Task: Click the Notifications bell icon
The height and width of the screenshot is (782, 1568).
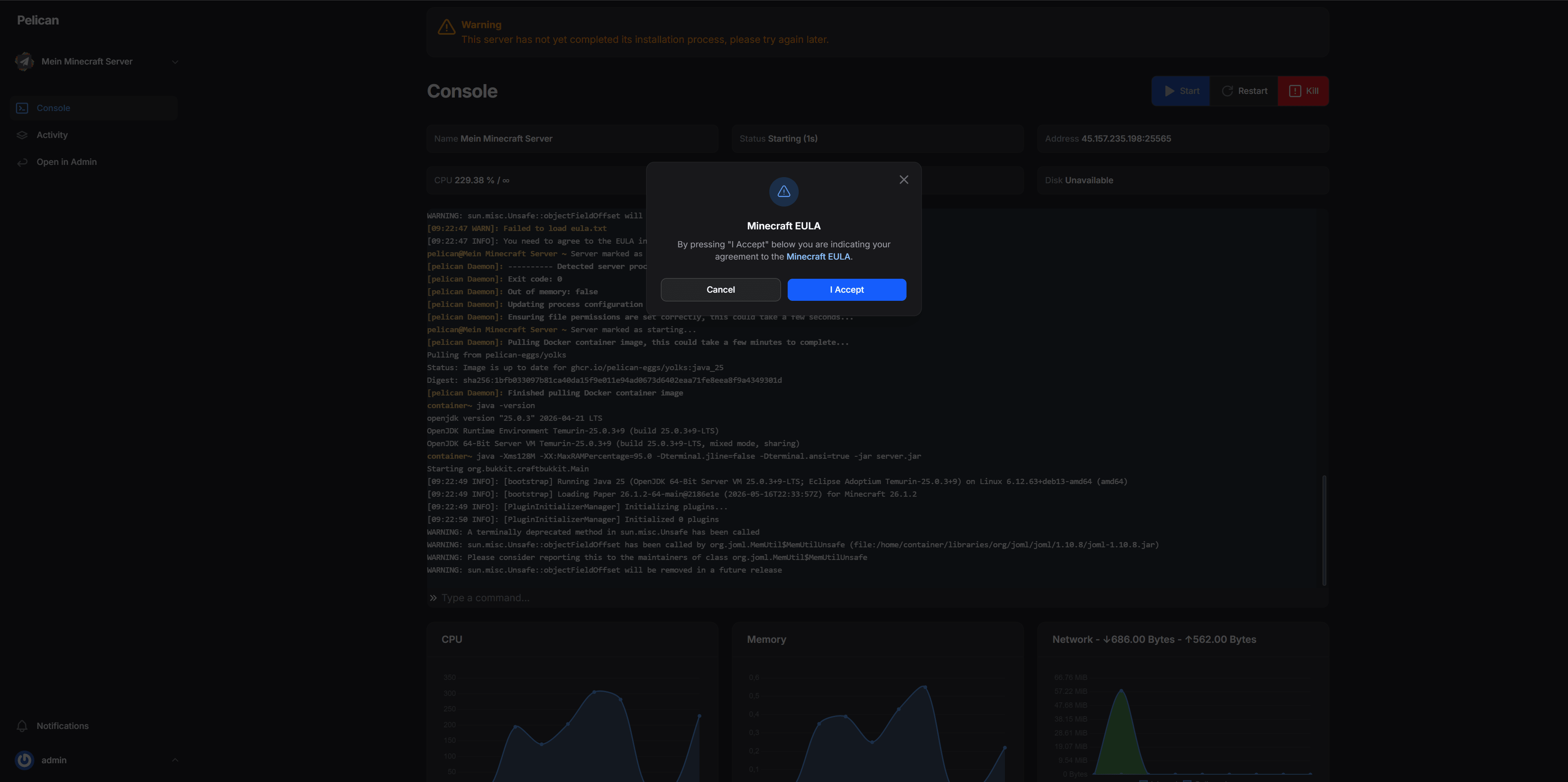Action: [x=22, y=726]
